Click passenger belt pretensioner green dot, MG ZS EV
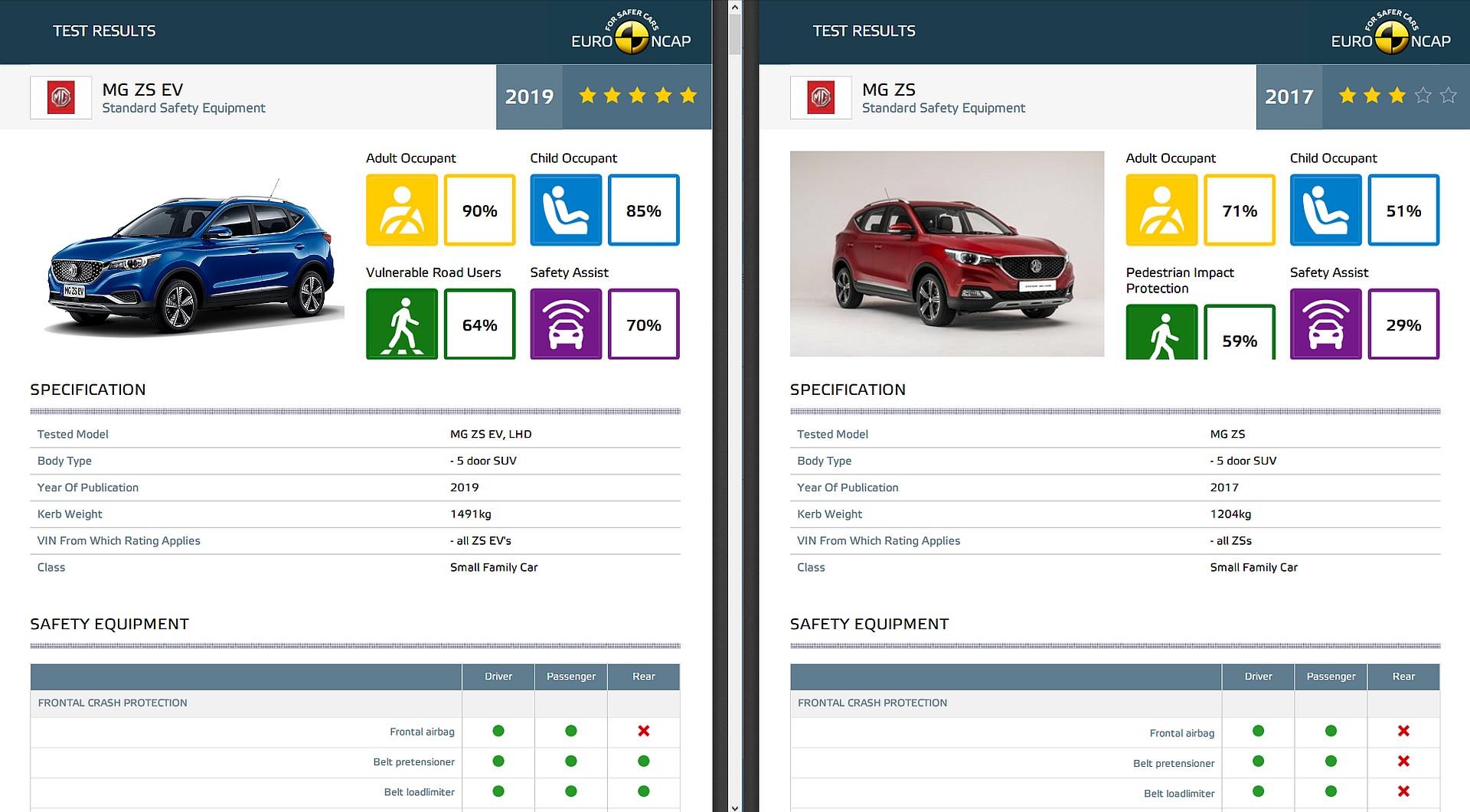This screenshot has height=812, width=1470. pos(571,761)
